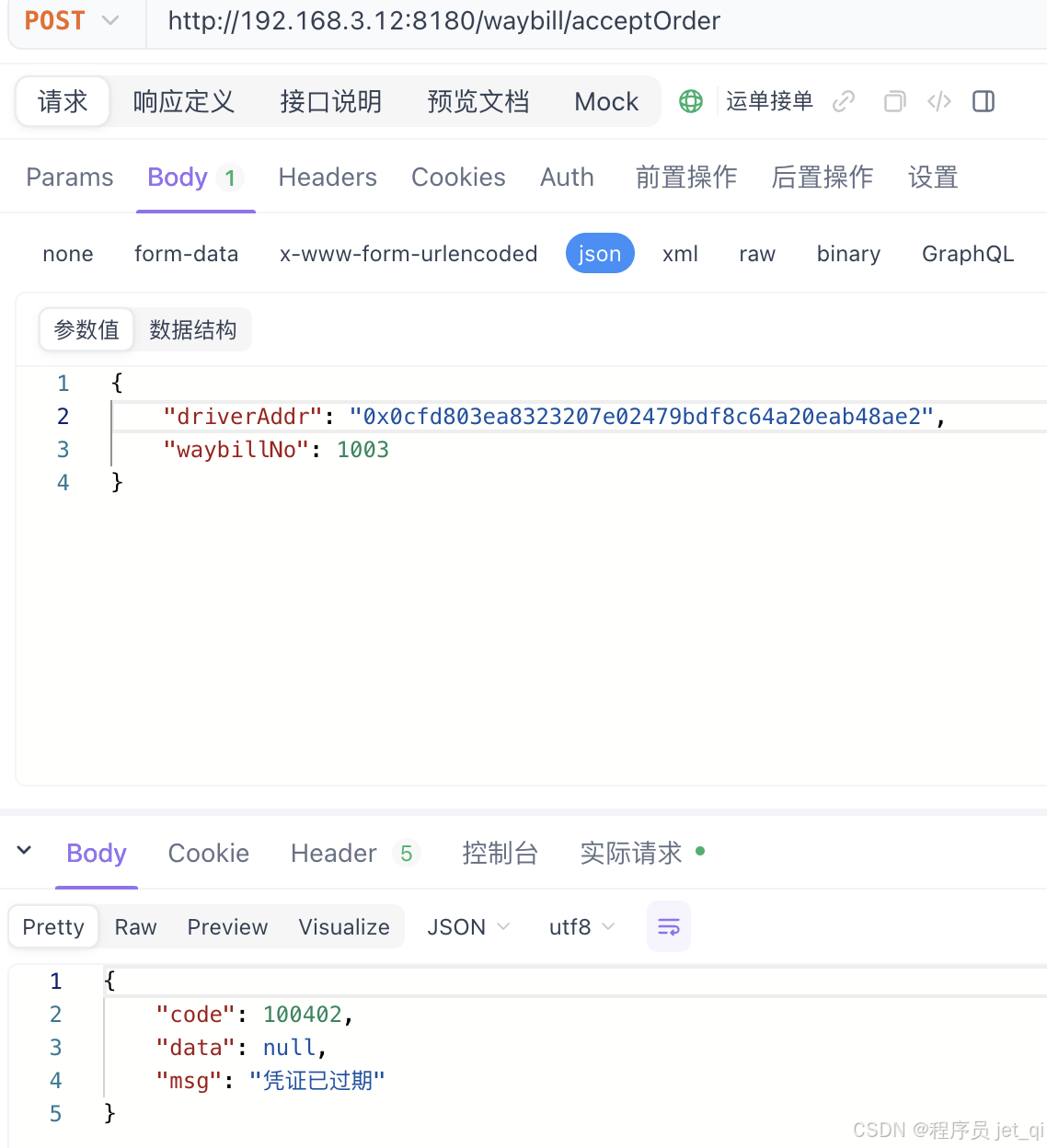Viewport: 1047px width, 1148px height.
Task: Select the binary body type
Action: (x=848, y=254)
